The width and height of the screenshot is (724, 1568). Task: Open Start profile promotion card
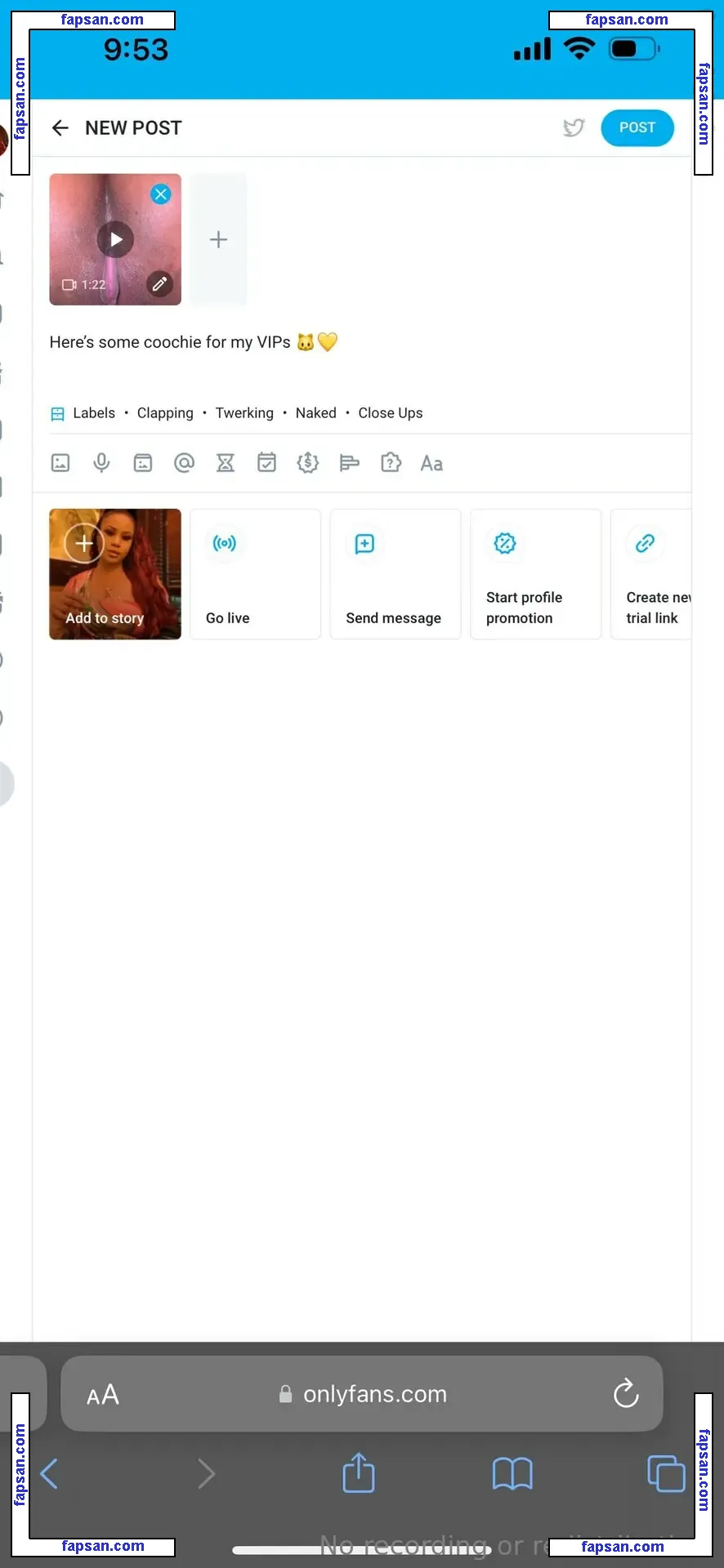click(x=536, y=574)
